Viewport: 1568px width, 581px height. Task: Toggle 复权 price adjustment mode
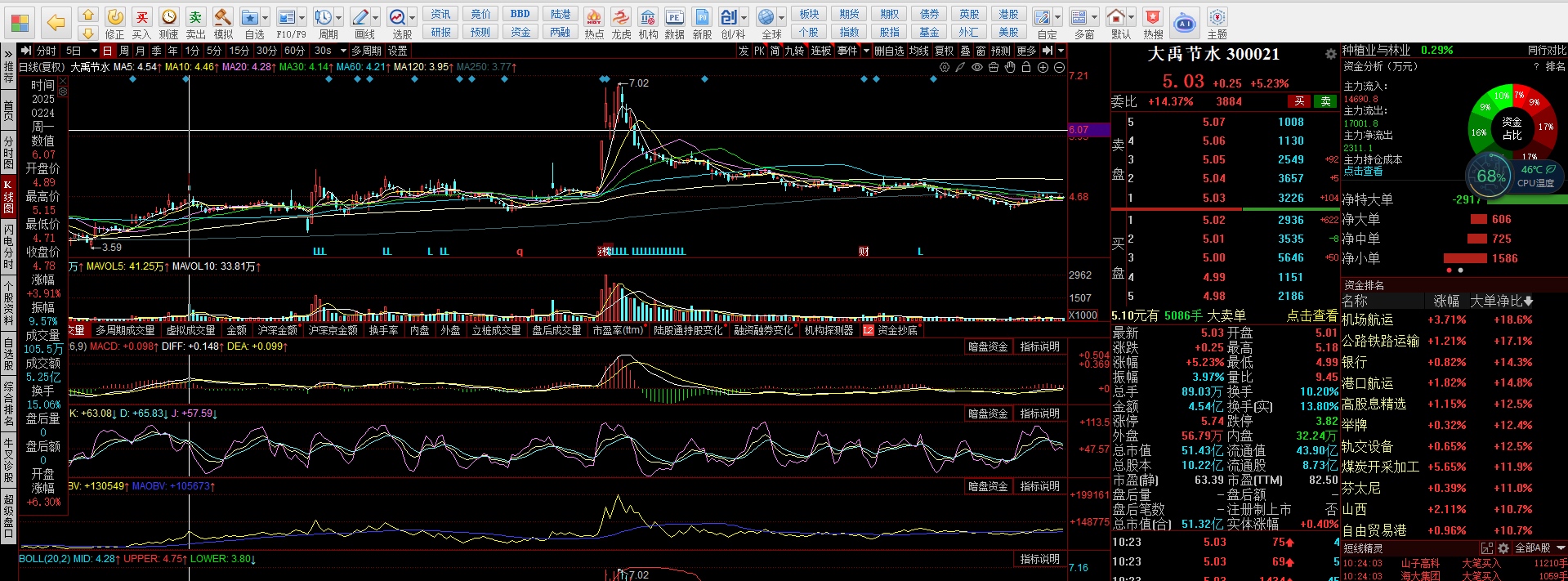(945, 51)
